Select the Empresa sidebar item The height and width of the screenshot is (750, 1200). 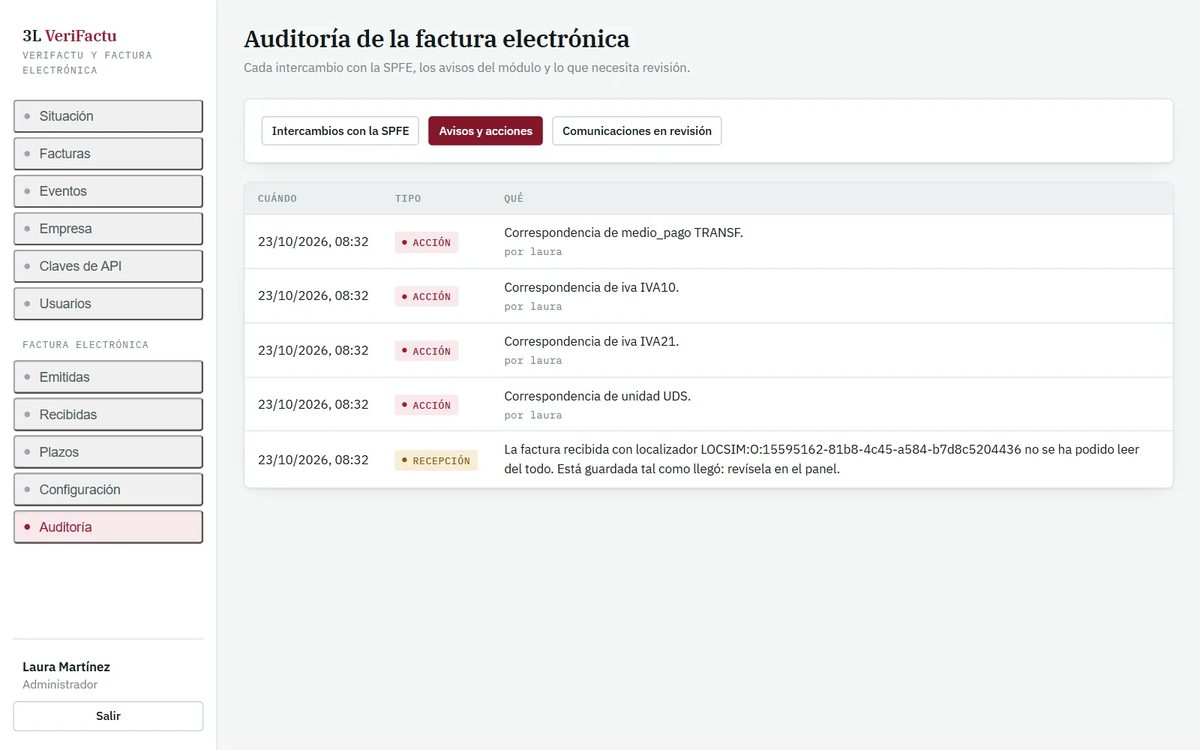point(108,229)
